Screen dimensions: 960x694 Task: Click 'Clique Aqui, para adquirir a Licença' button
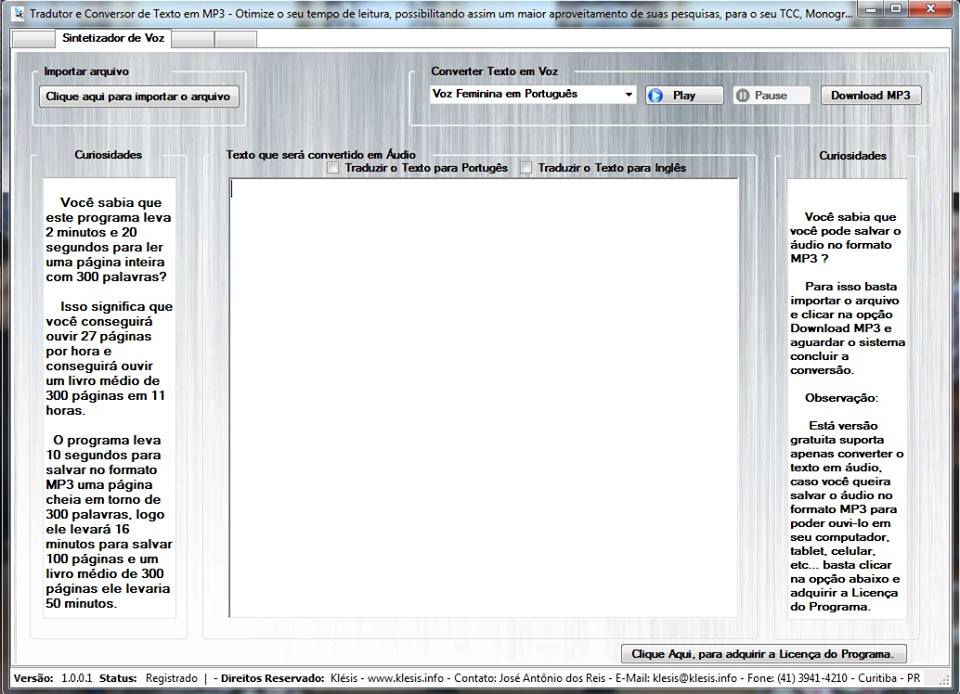(763, 654)
